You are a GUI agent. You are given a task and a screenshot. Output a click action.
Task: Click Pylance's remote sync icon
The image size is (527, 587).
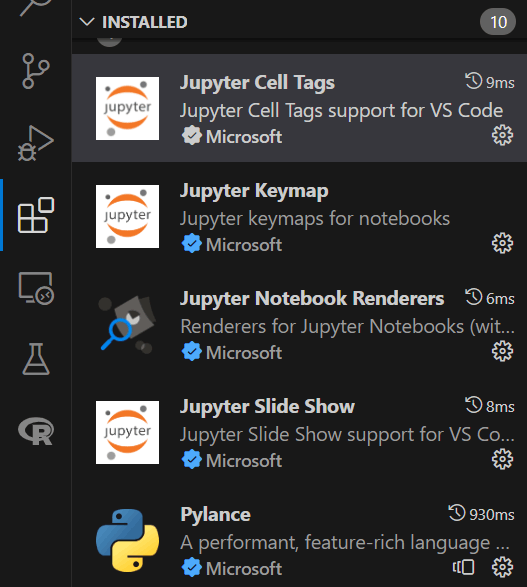[463, 567]
